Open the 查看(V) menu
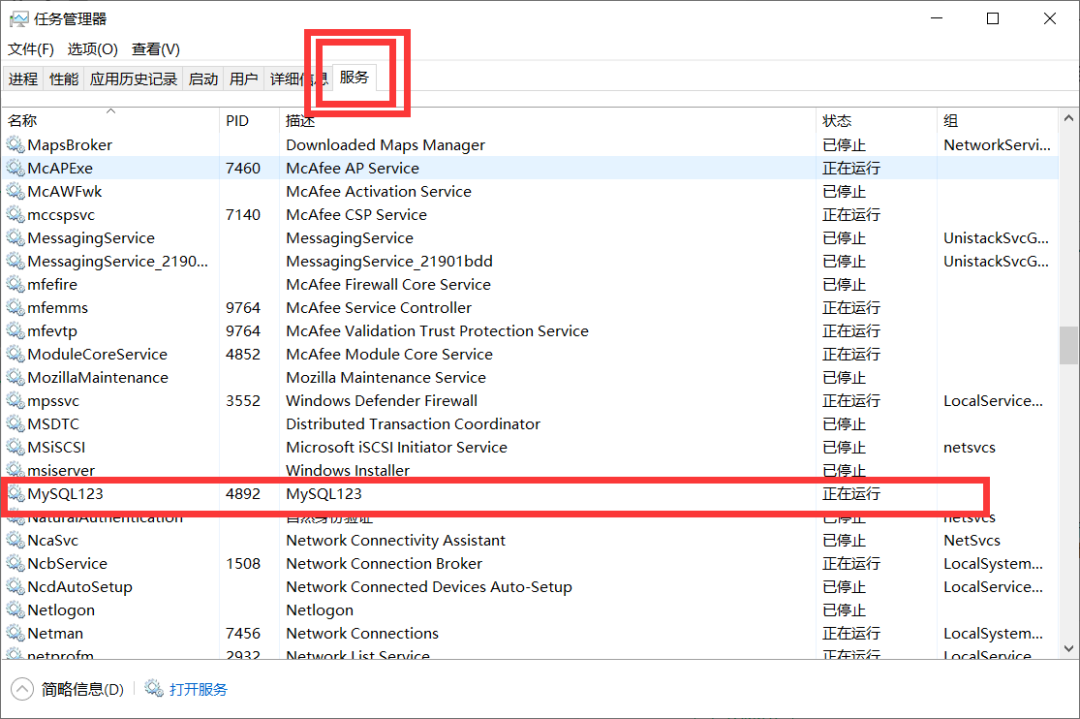 [x=156, y=50]
